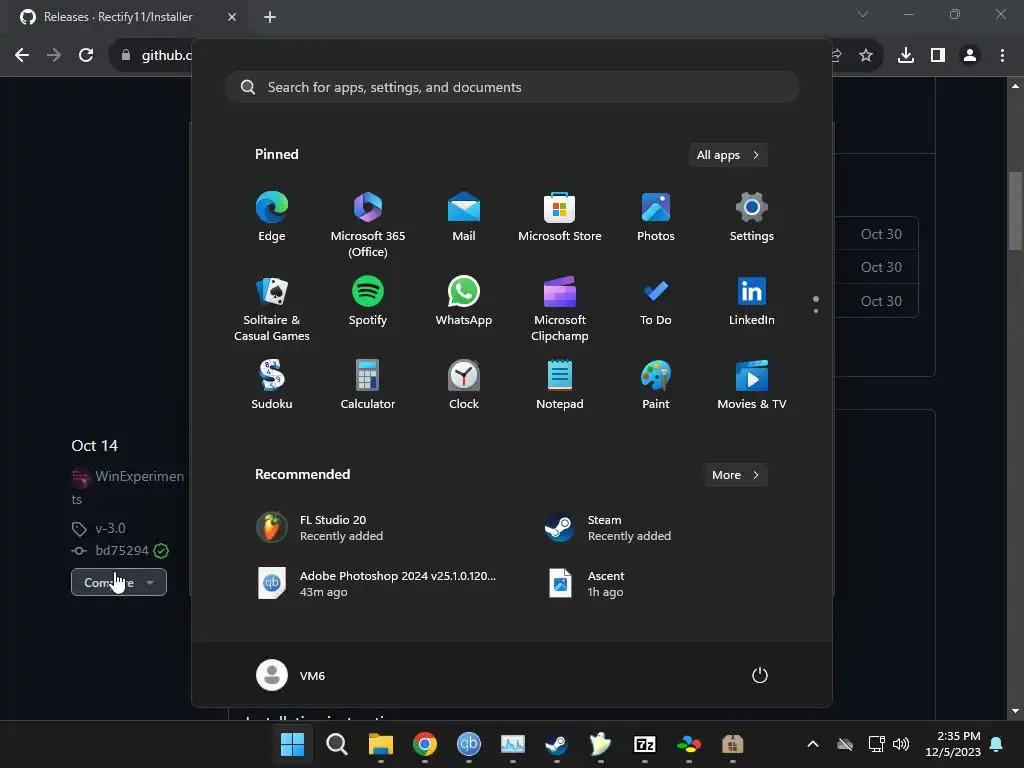Open Chrome profile menu
The width and height of the screenshot is (1024, 768).
point(970,55)
